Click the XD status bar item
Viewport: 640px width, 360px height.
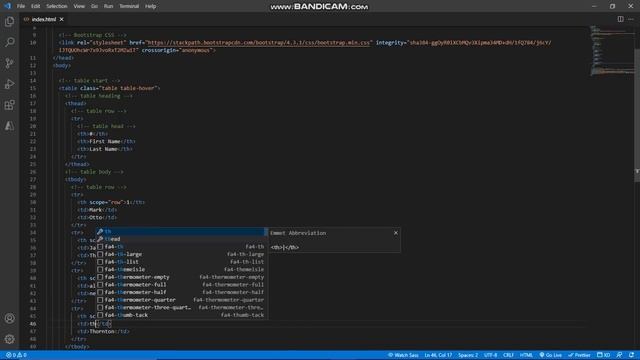[x=603, y=355]
